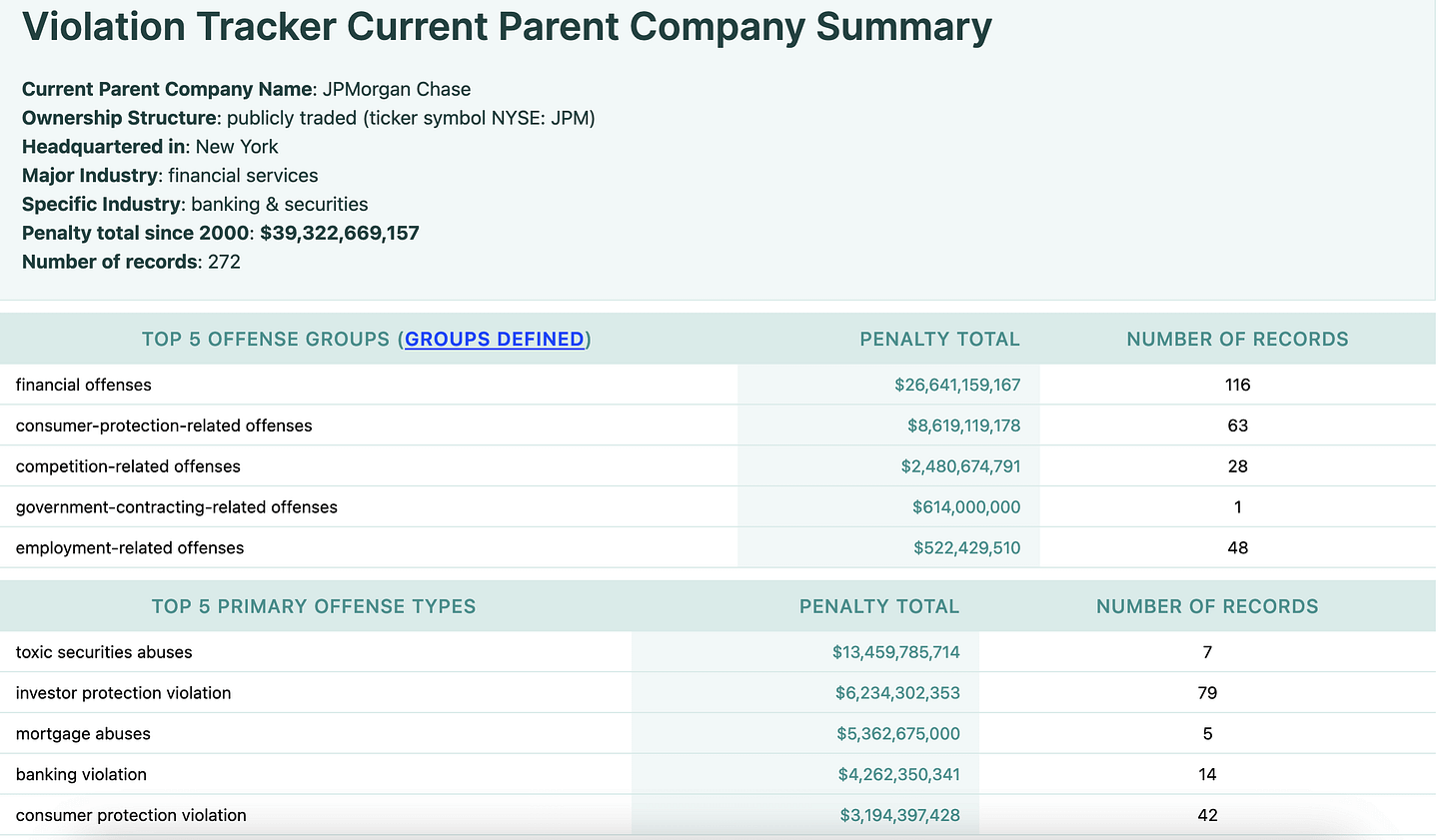Click penalty total $4,262,350,341

(x=899, y=774)
